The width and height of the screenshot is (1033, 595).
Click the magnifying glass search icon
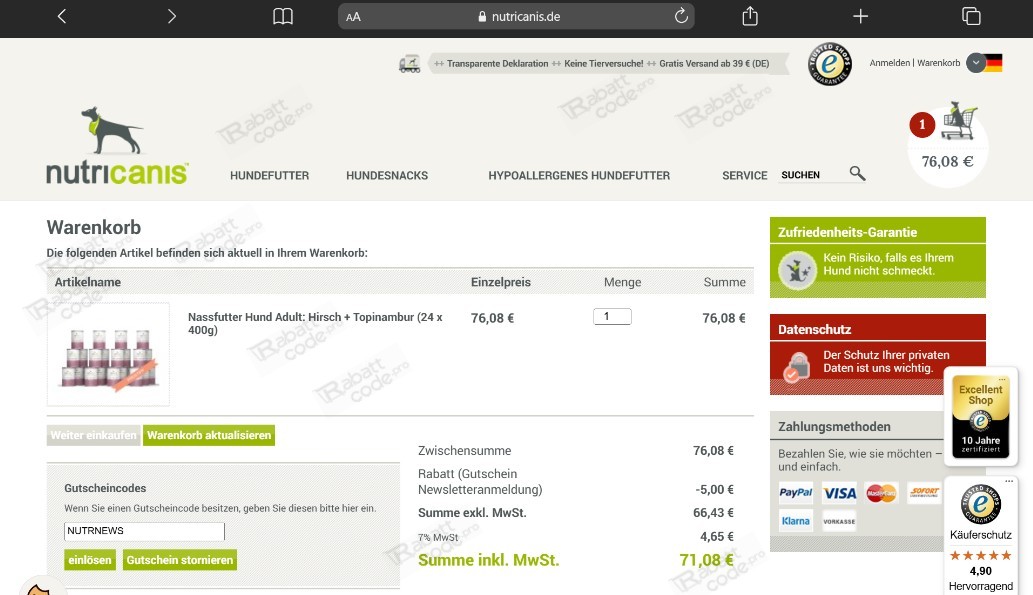tap(857, 173)
